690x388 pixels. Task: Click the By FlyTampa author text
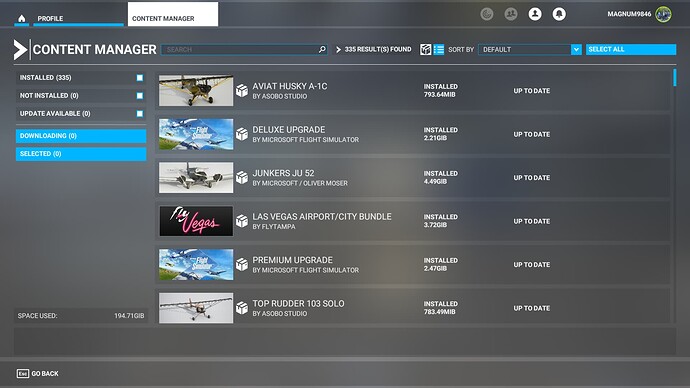click(274, 227)
